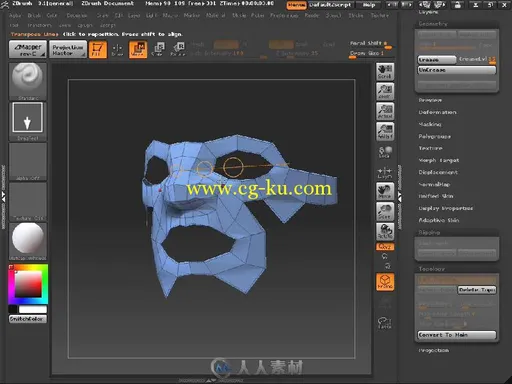Click the Crease button
The image size is (512, 384).
pyautogui.click(x=437, y=60)
